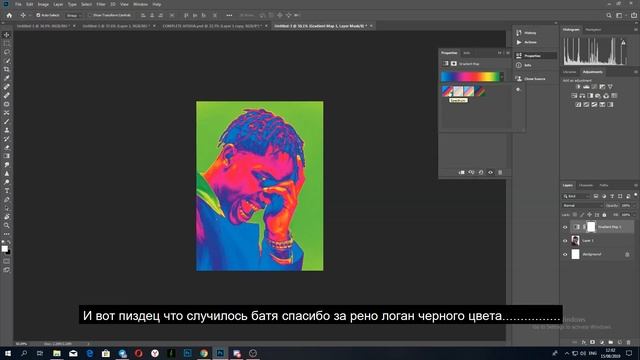Add layer style fx in Layers panel
This screenshot has height=360, width=640.
(584, 342)
